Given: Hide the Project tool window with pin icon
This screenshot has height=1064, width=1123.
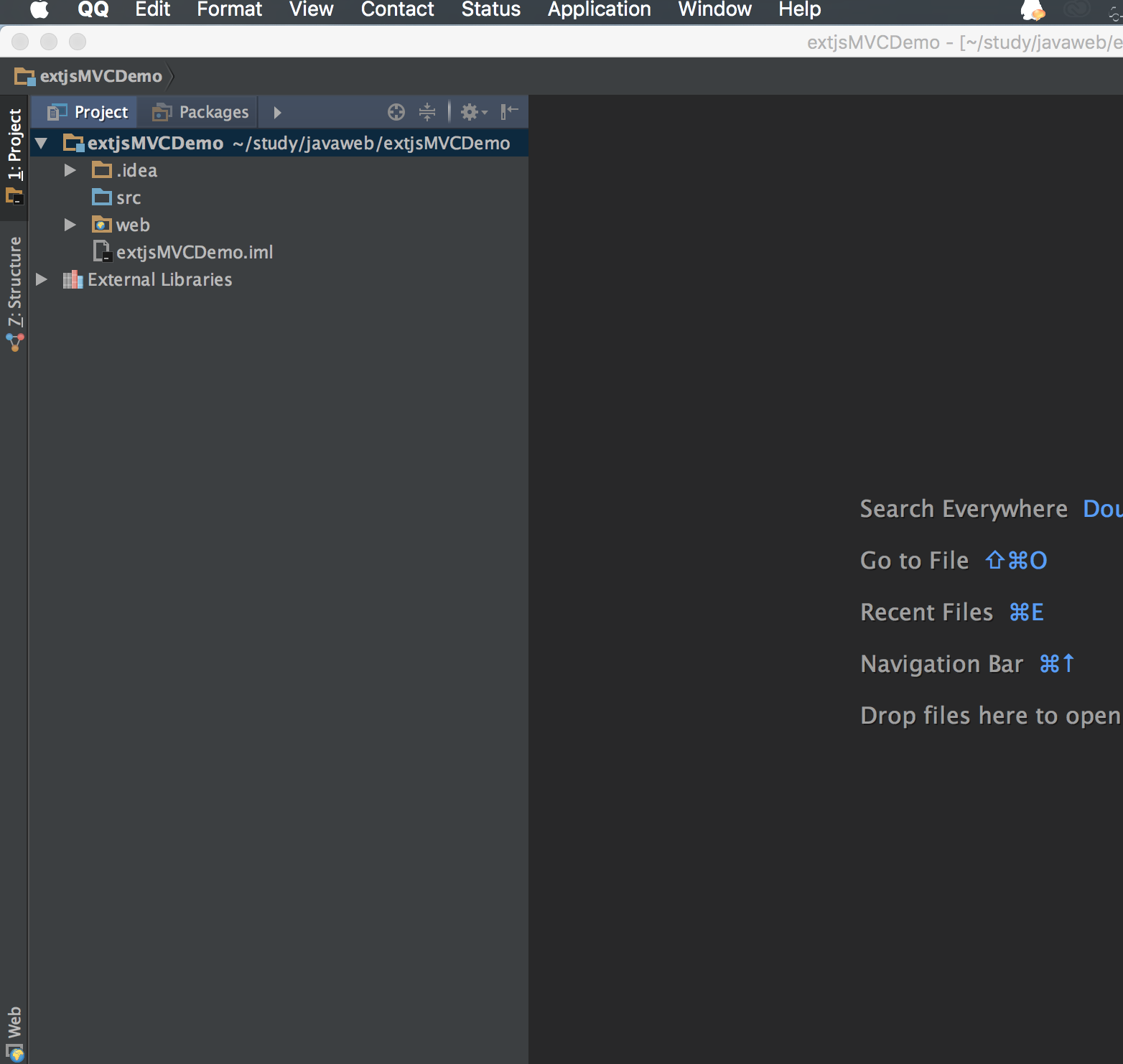Looking at the screenshot, I should click(509, 111).
